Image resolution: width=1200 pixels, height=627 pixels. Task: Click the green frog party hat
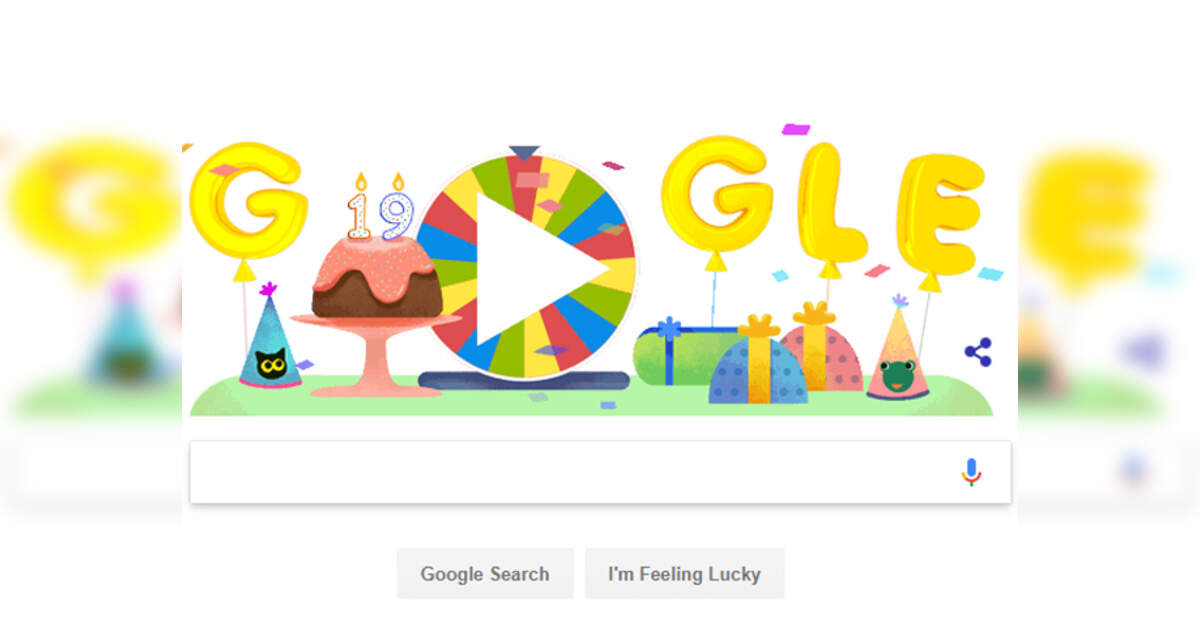coord(897,349)
